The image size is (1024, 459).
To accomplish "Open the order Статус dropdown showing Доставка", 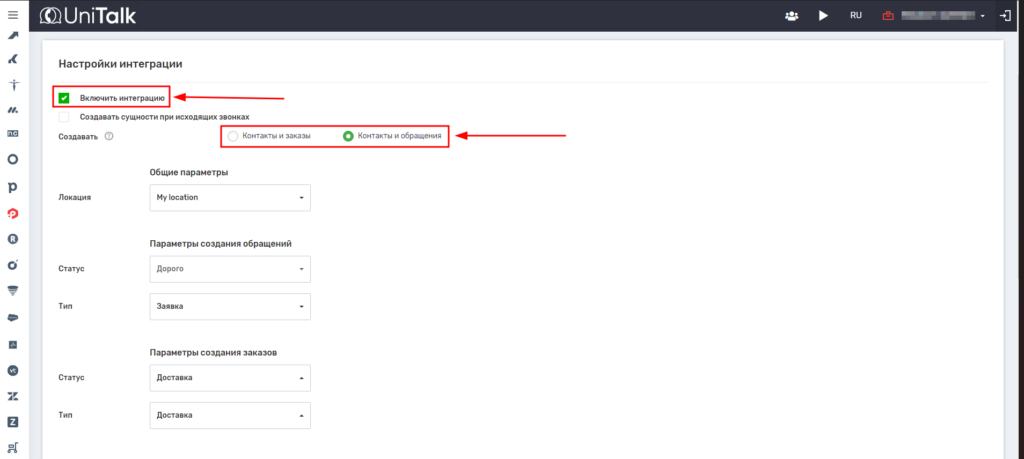I will tap(229, 378).
